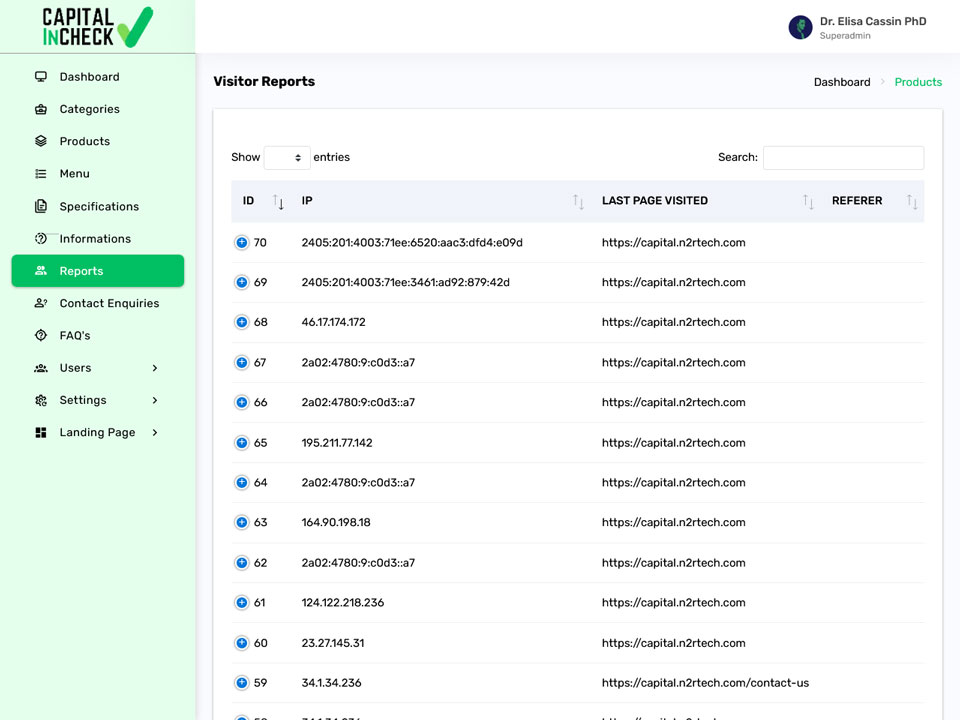960x720 pixels.
Task: Expand row 61 details with plus icon
Action: (x=242, y=602)
